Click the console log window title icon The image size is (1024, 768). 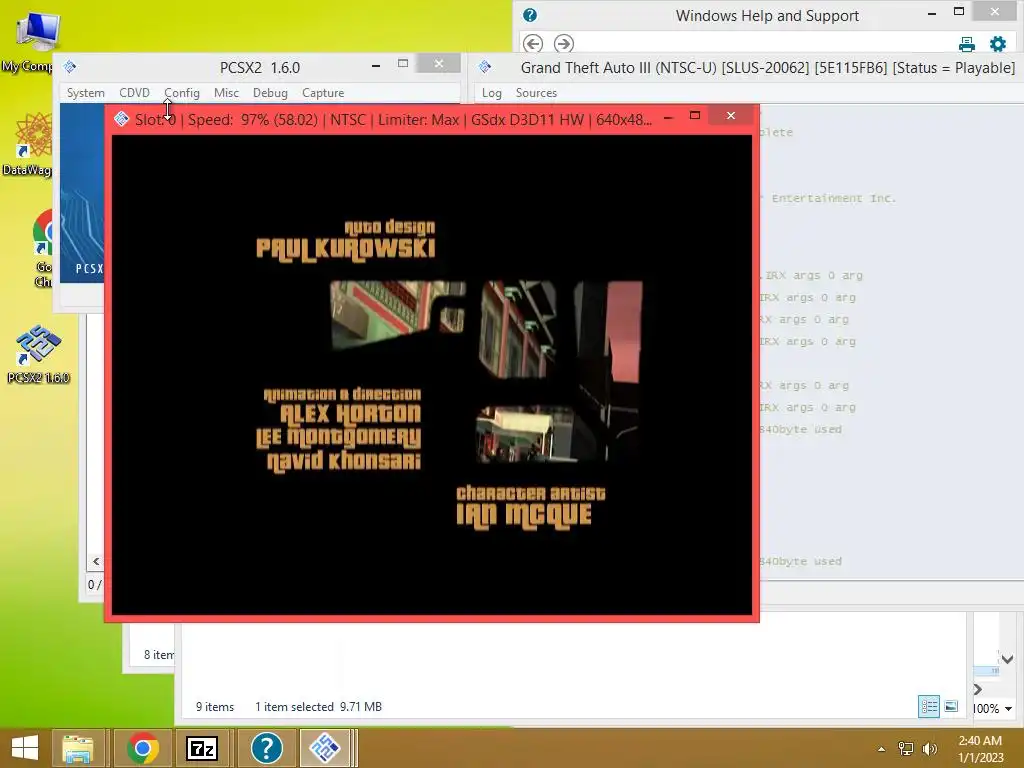[485, 67]
